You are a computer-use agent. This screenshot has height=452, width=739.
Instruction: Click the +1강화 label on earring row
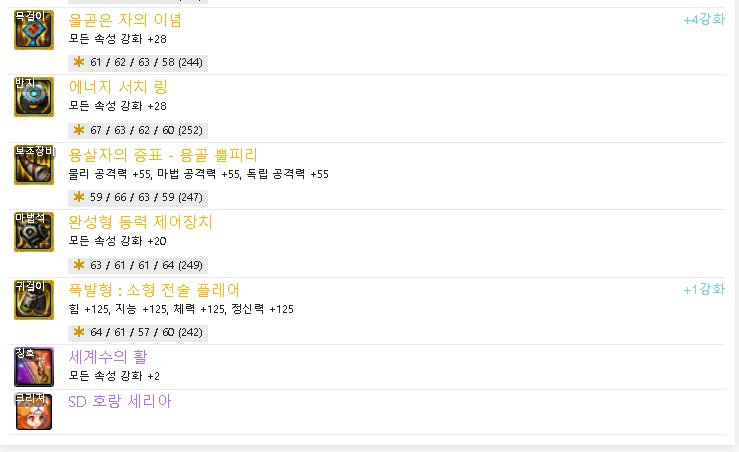[704, 290]
